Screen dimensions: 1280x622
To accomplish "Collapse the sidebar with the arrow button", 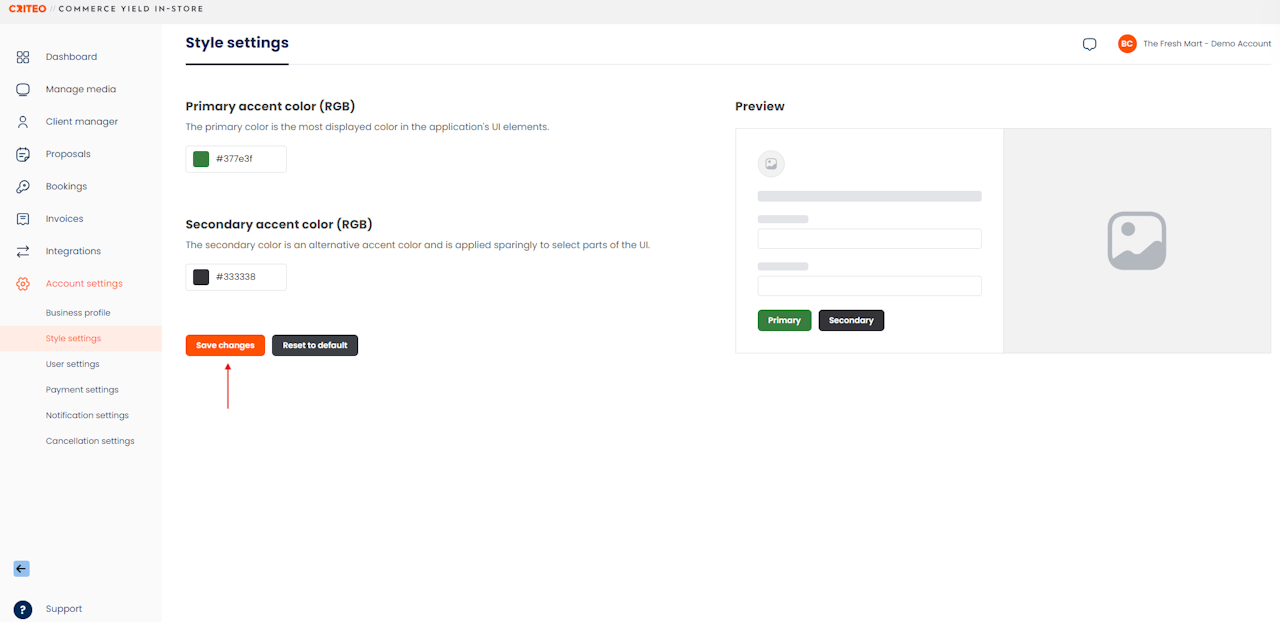I will point(21,568).
